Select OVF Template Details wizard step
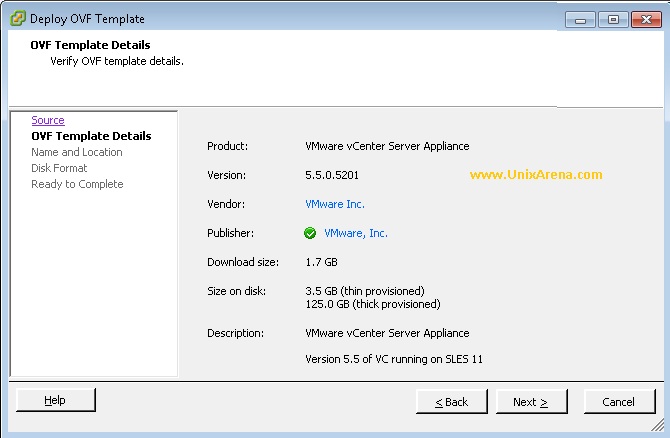Image resolution: width=670 pixels, height=438 pixels. (91, 136)
